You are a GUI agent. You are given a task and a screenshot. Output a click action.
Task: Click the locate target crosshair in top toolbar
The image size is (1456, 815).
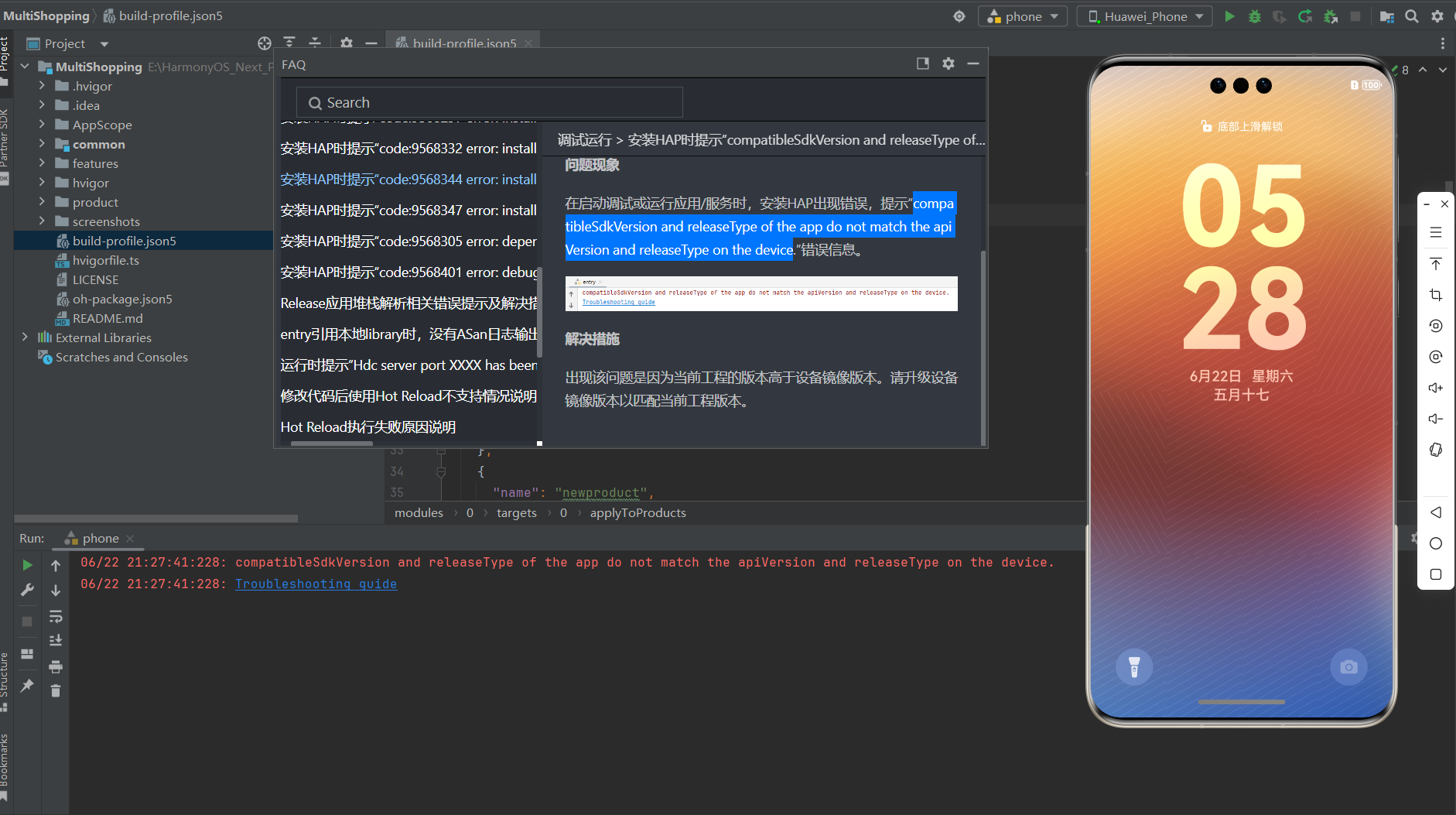point(959,16)
